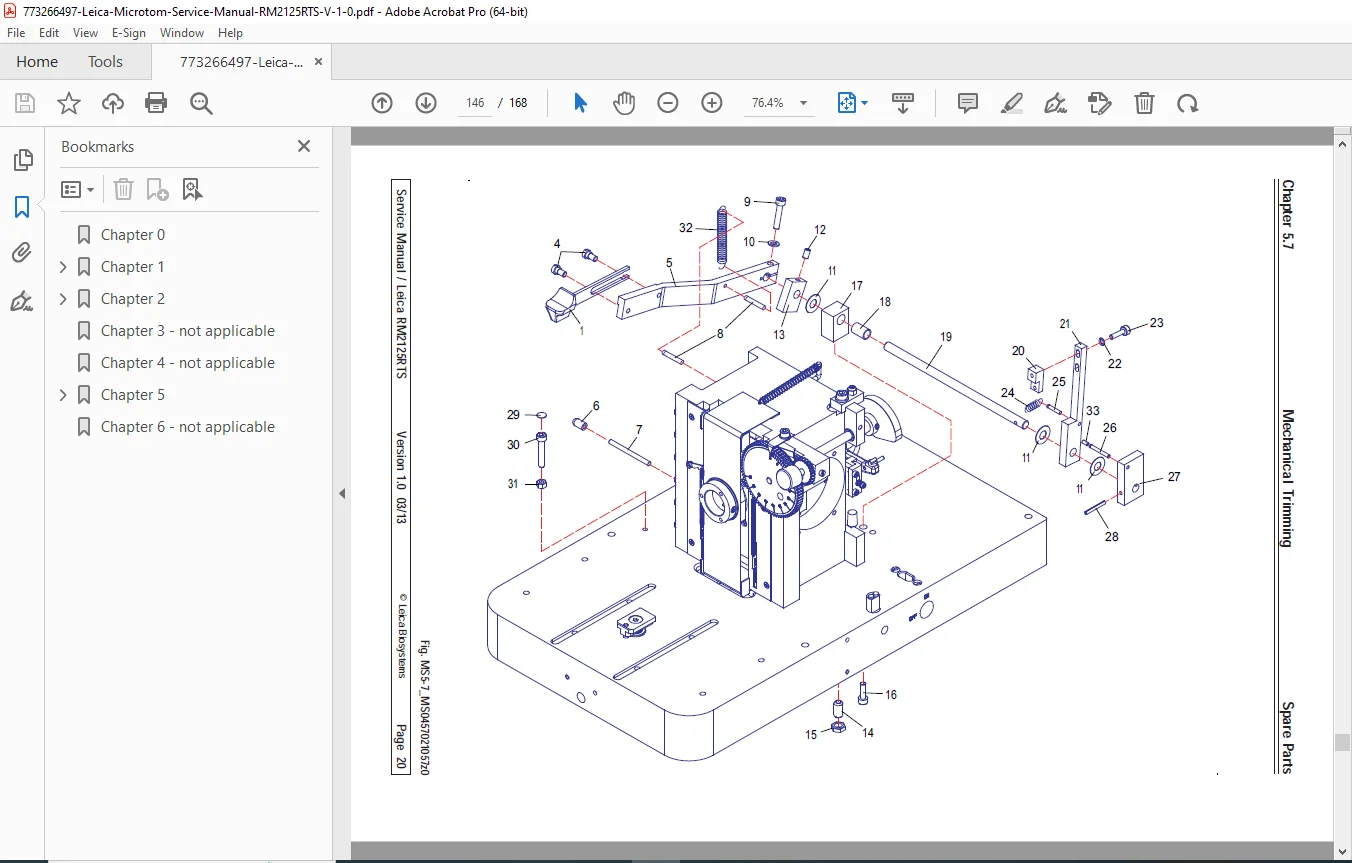The width and height of the screenshot is (1352, 863).
Task: Close the open document tab
Action: tap(319, 62)
